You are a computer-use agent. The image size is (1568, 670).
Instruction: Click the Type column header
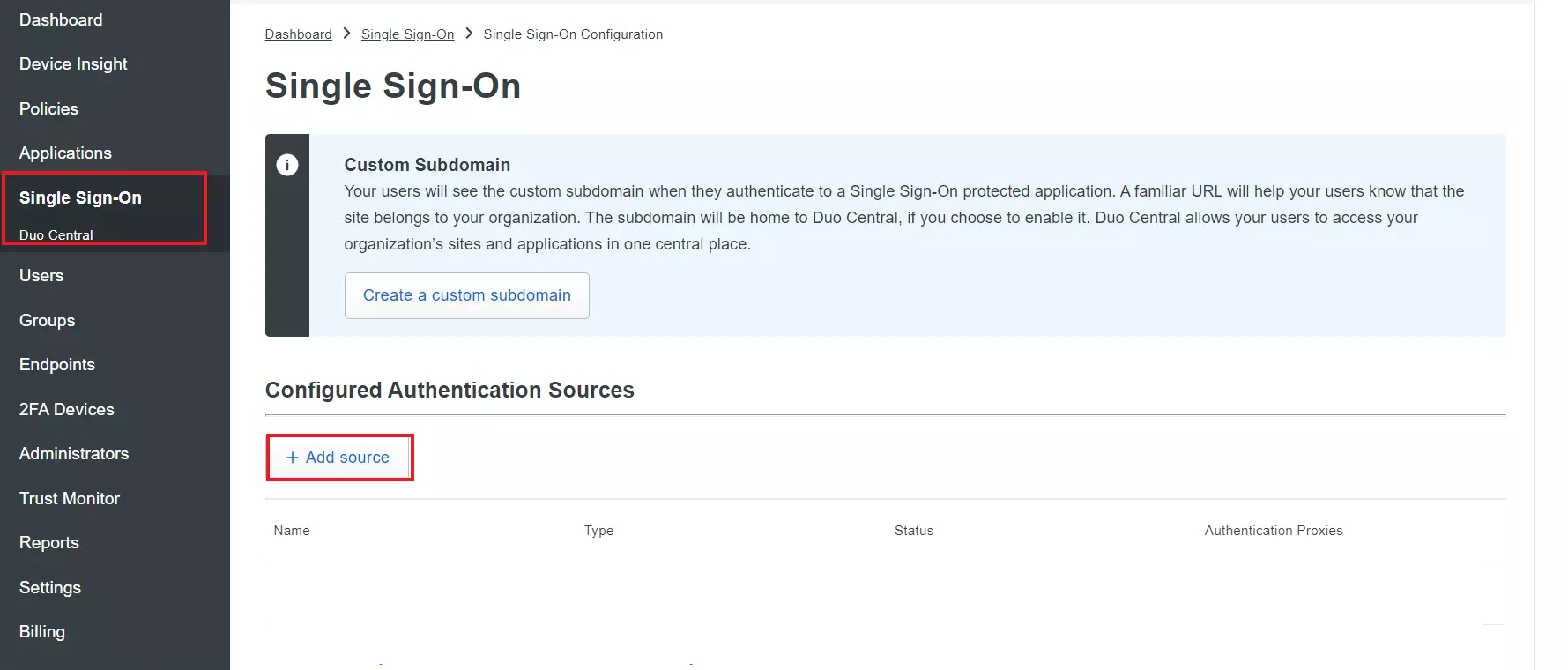click(598, 531)
